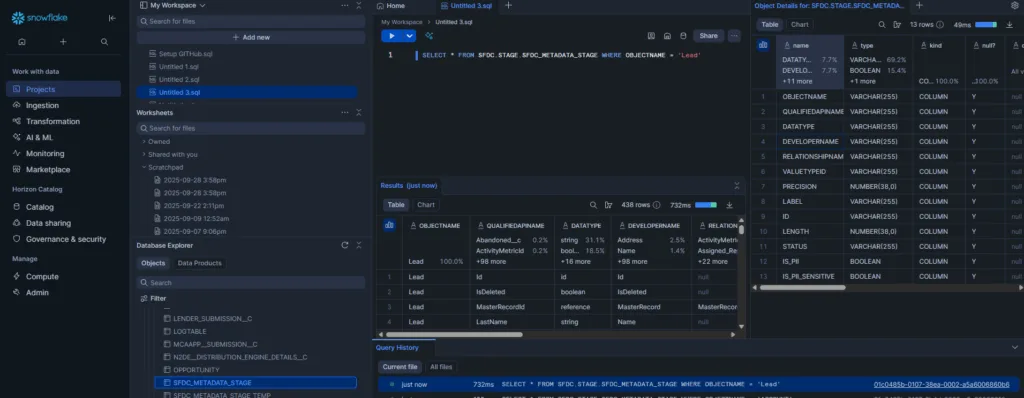Viewport: 1024px width, 398px height.
Task: Switch results view to Chart tab
Action: click(426, 205)
